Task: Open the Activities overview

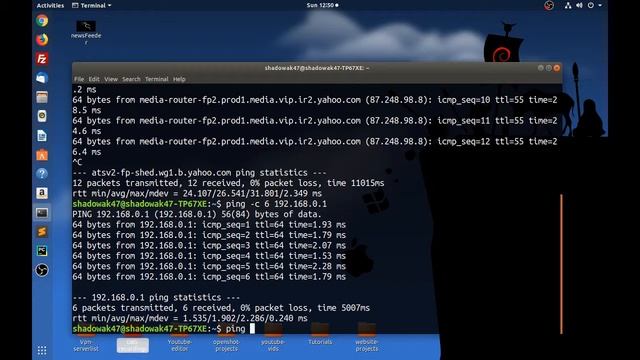Action: 50,5
